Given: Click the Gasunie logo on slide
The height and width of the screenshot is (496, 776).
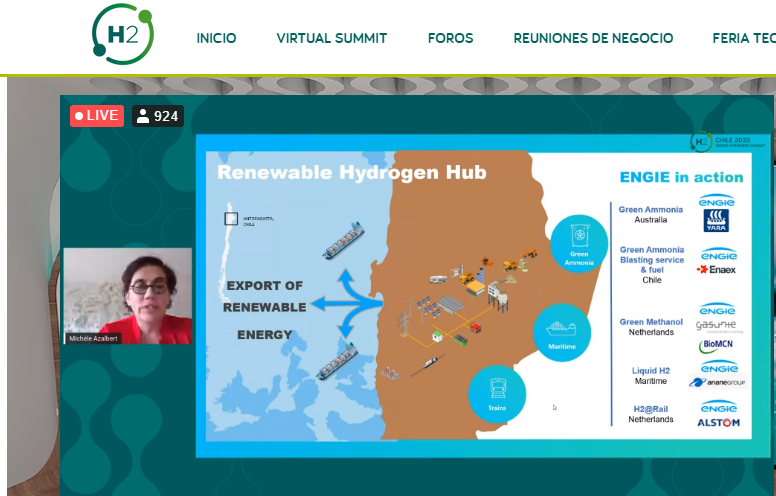Looking at the screenshot, I should [717, 326].
